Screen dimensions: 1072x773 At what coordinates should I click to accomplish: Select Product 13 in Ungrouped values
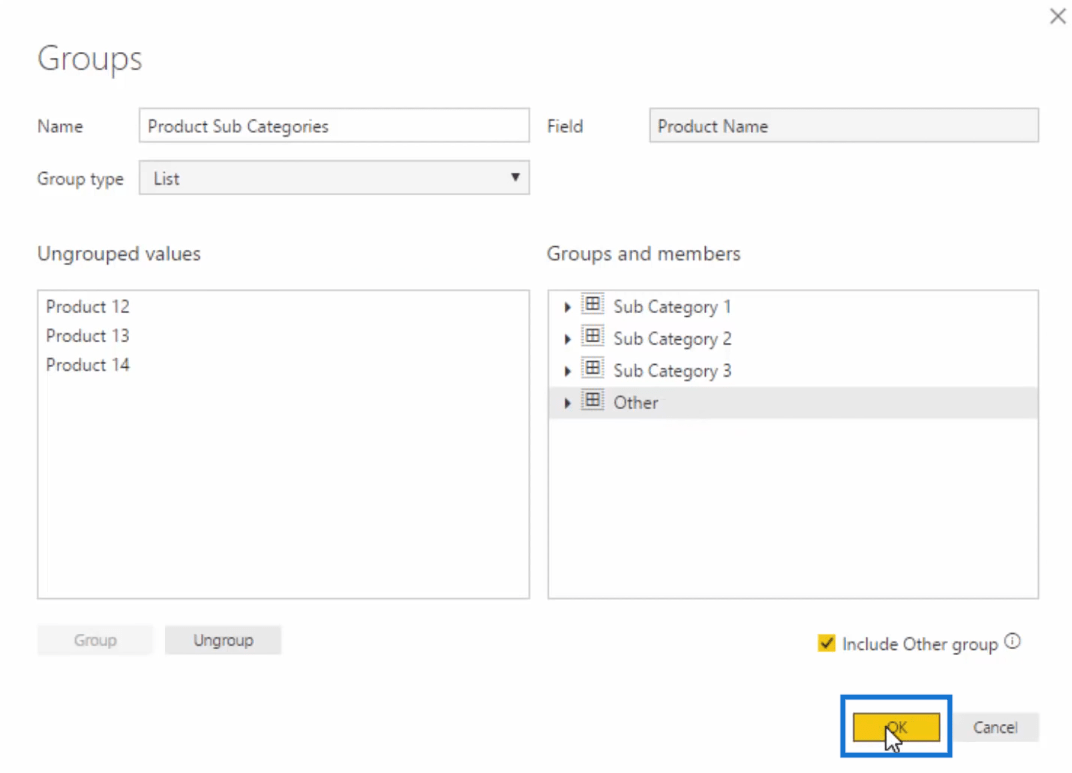(88, 336)
